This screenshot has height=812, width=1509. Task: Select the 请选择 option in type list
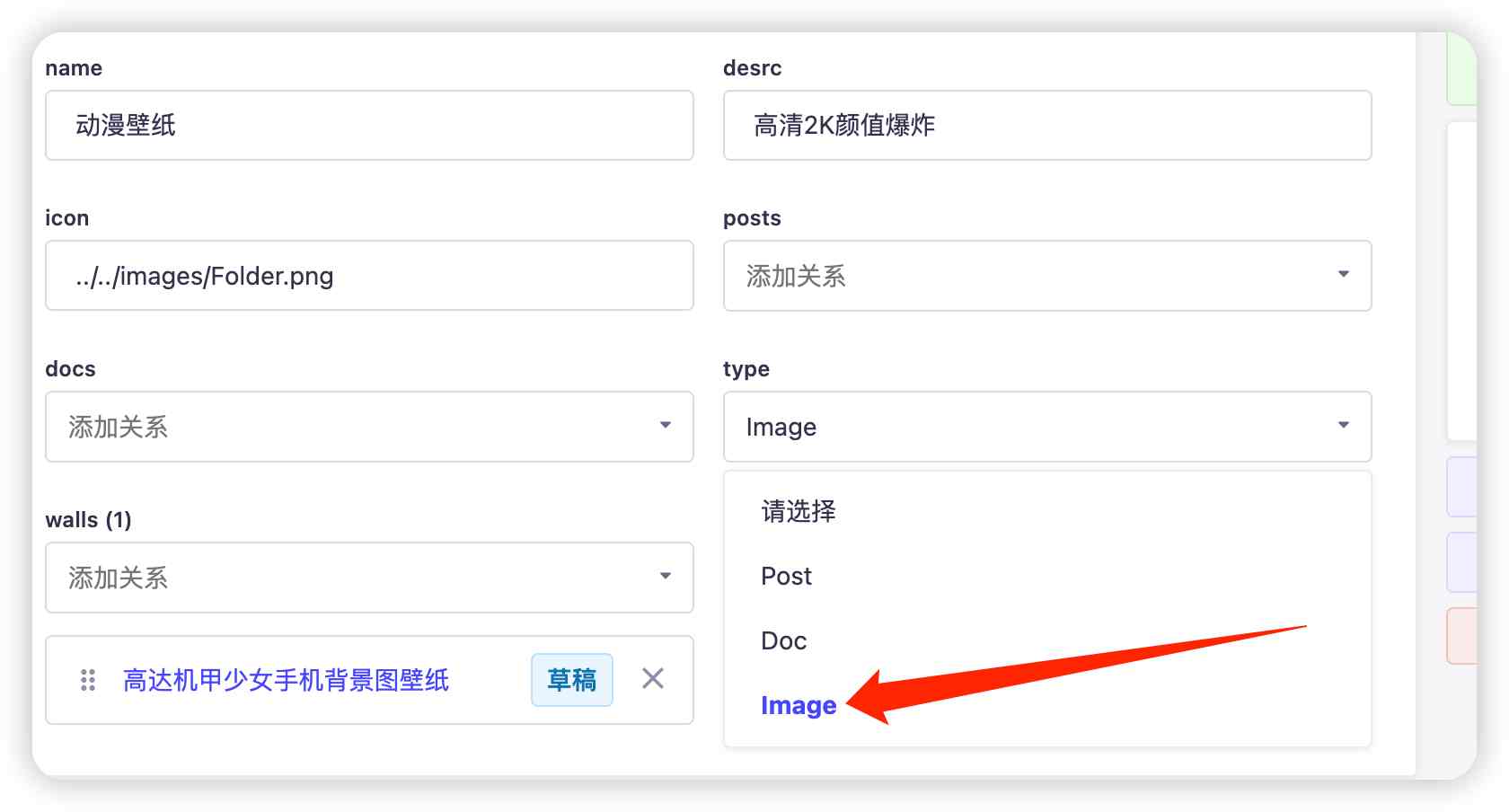click(798, 511)
